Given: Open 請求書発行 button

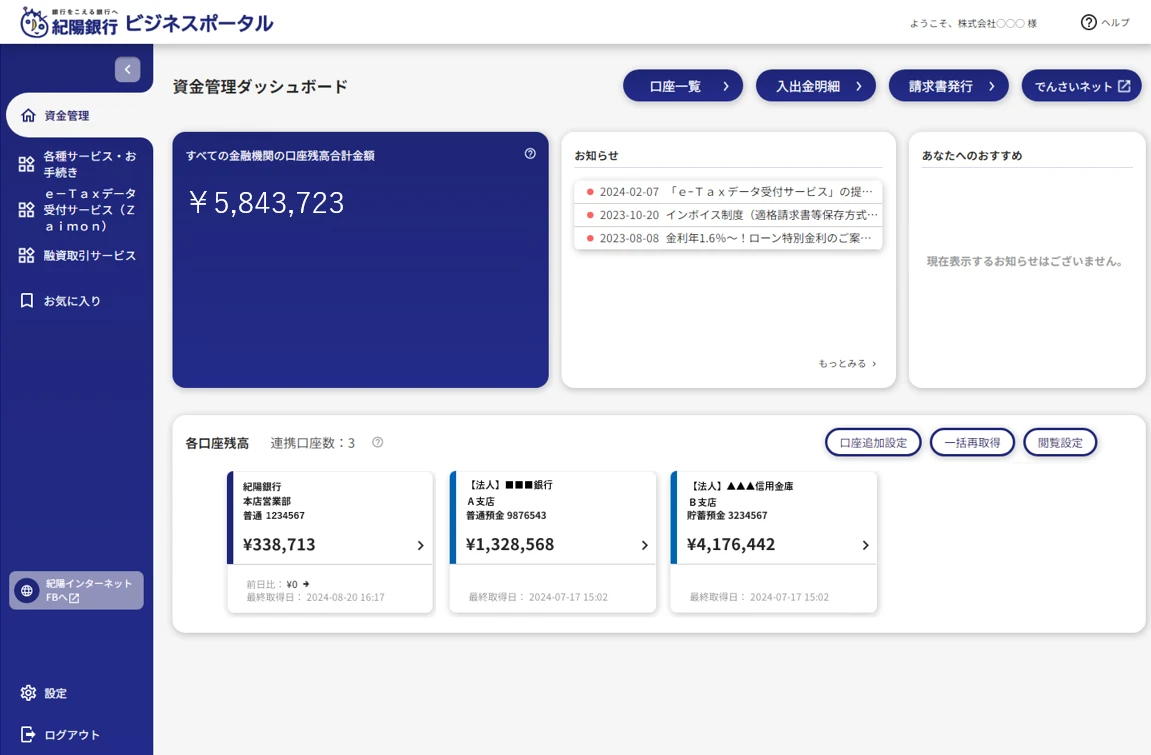Looking at the screenshot, I should coord(948,86).
